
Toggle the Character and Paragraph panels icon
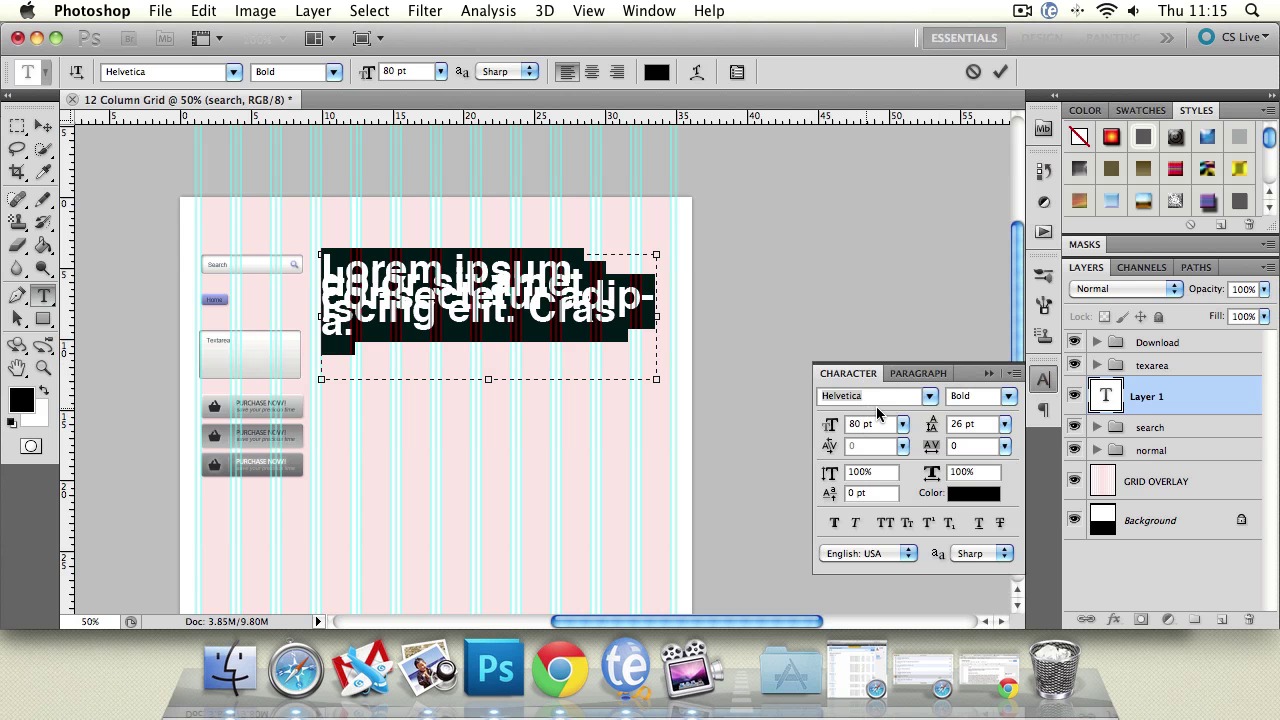coord(737,72)
